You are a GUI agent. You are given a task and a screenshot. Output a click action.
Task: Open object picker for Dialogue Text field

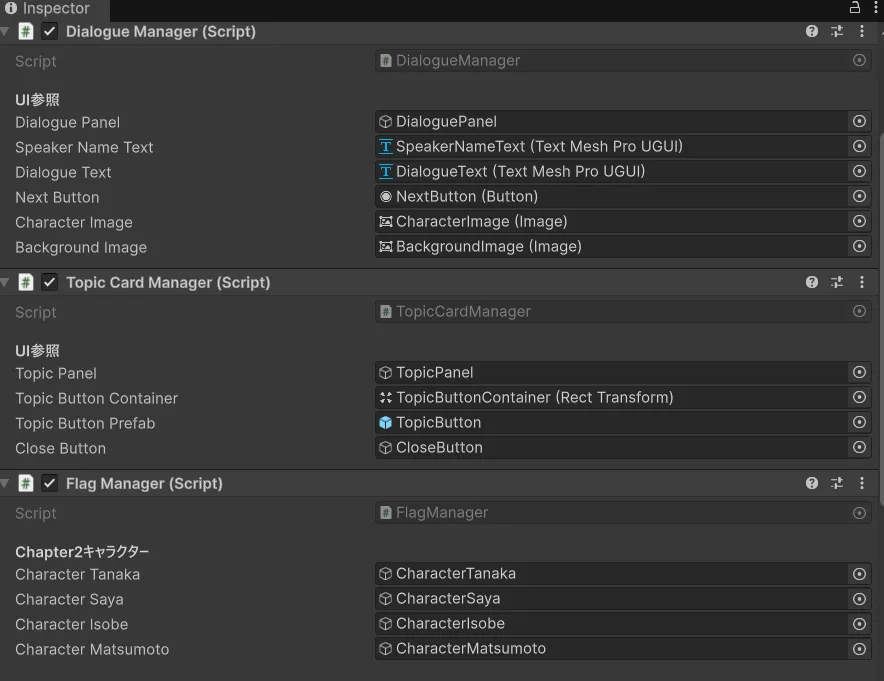(x=859, y=171)
